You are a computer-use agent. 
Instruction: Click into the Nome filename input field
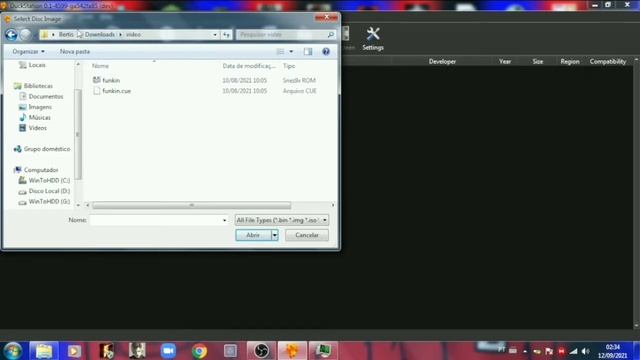click(159, 220)
